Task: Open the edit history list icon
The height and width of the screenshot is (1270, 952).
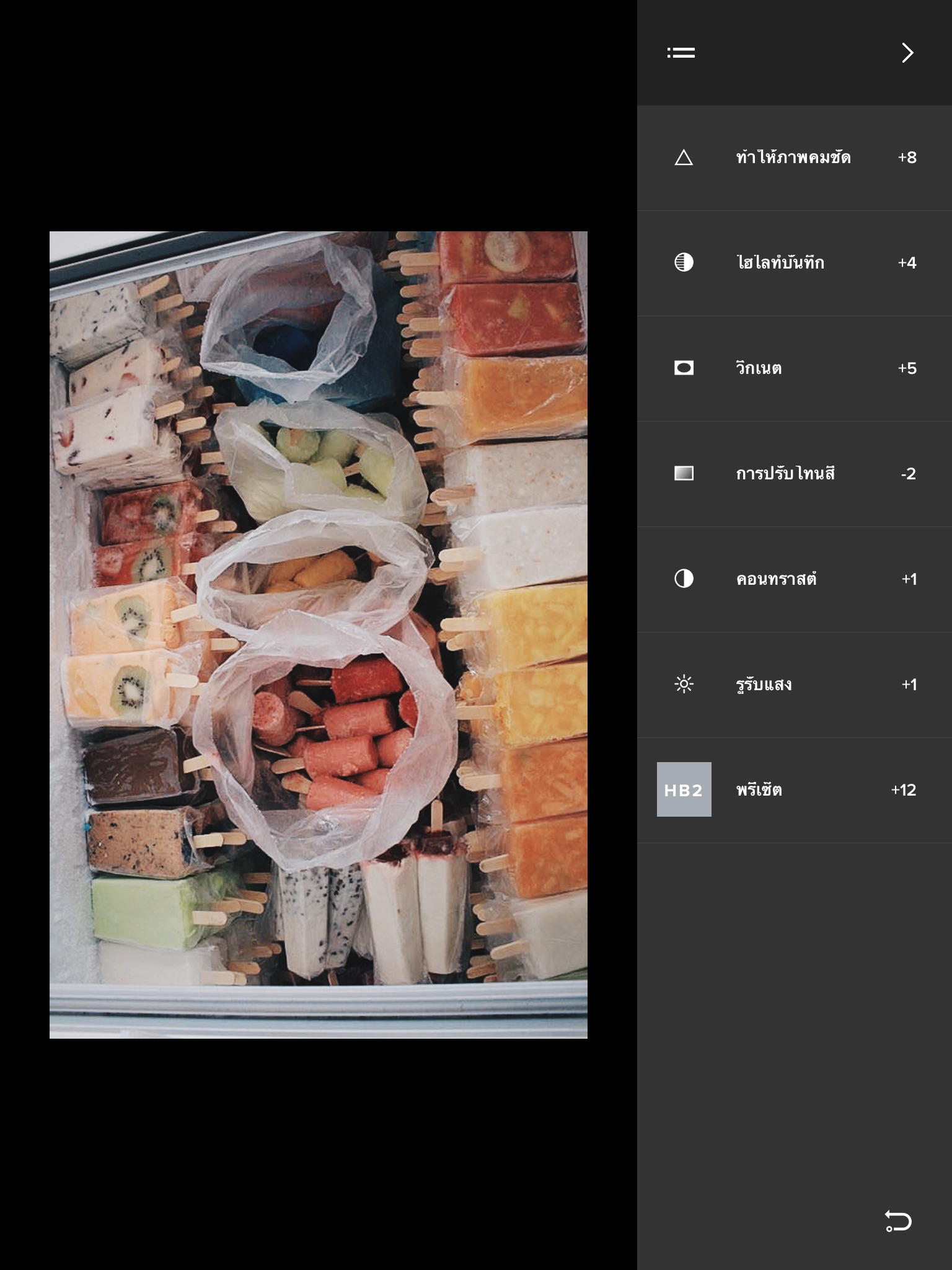Action: (681, 53)
